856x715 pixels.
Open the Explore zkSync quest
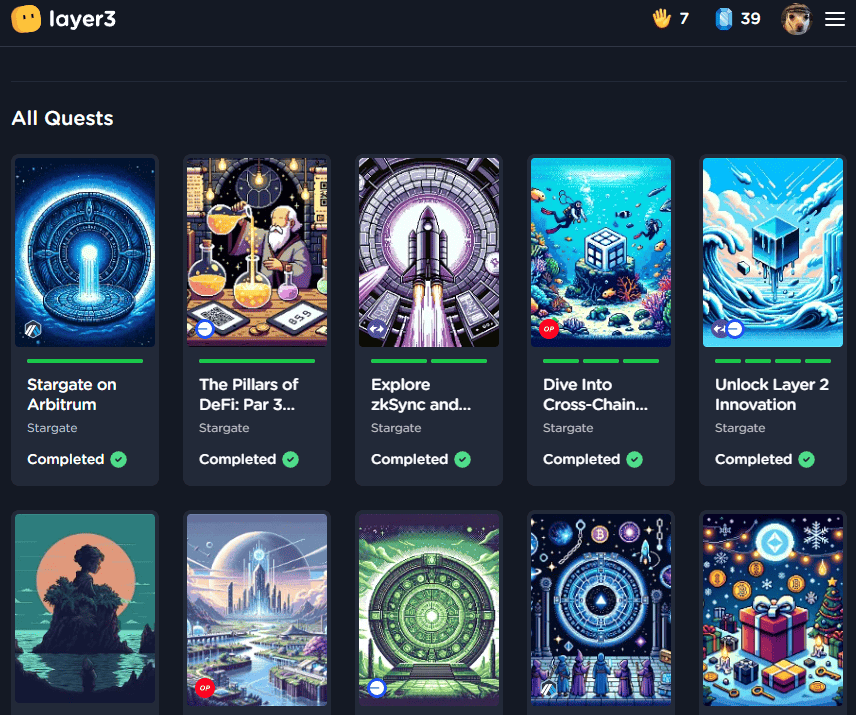(x=421, y=394)
